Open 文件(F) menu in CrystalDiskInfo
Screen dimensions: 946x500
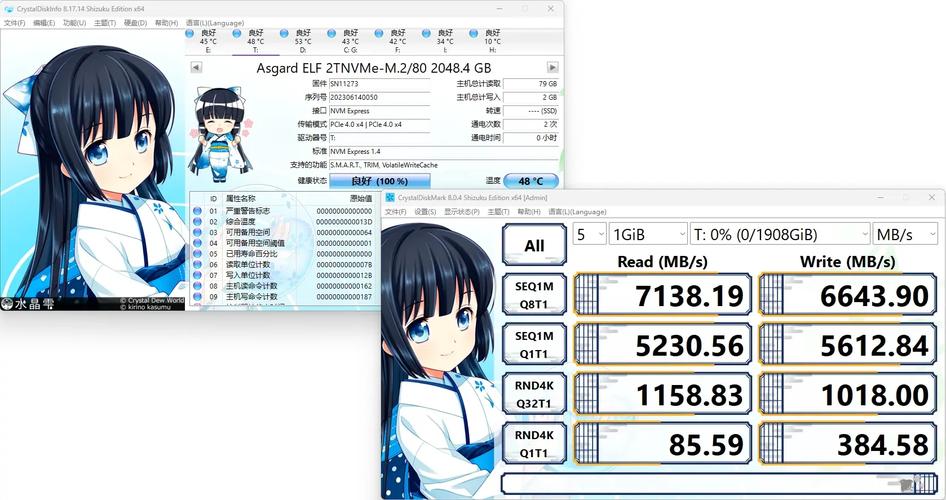(14, 23)
